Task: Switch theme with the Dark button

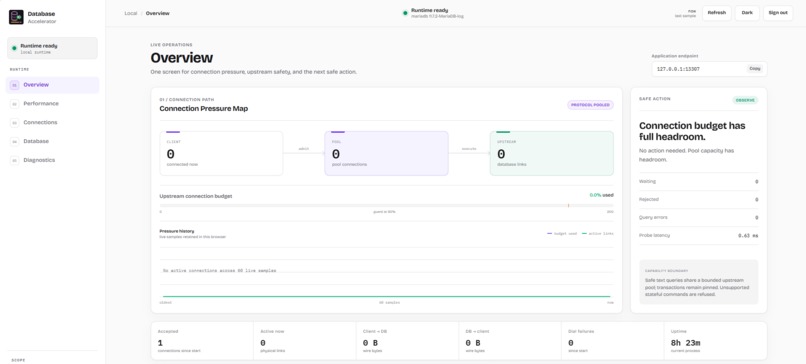Action: pos(747,13)
